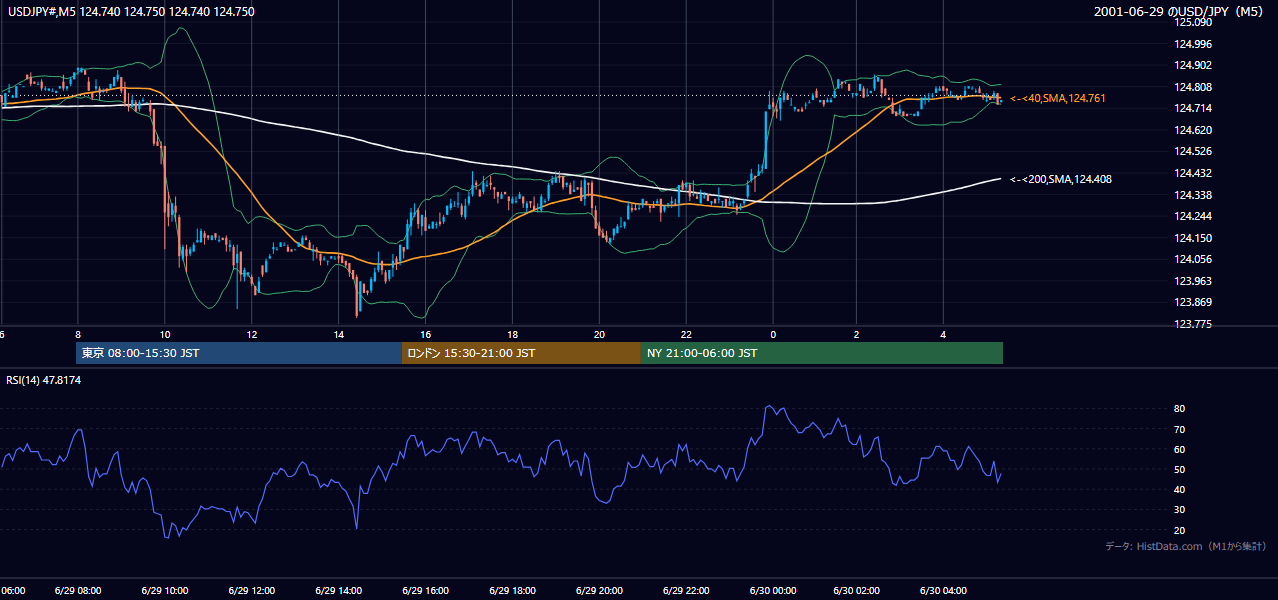The image size is (1278, 600).
Task: Click price axis label 124.526
Action: [x=1191, y=151]
